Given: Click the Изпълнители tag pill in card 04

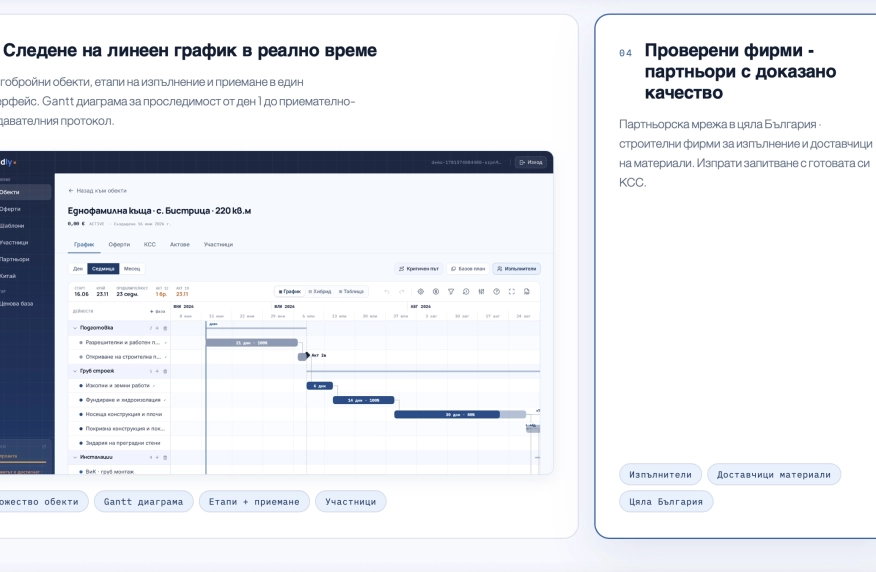Looking at the screenshot, I should [x=660, y=474].
